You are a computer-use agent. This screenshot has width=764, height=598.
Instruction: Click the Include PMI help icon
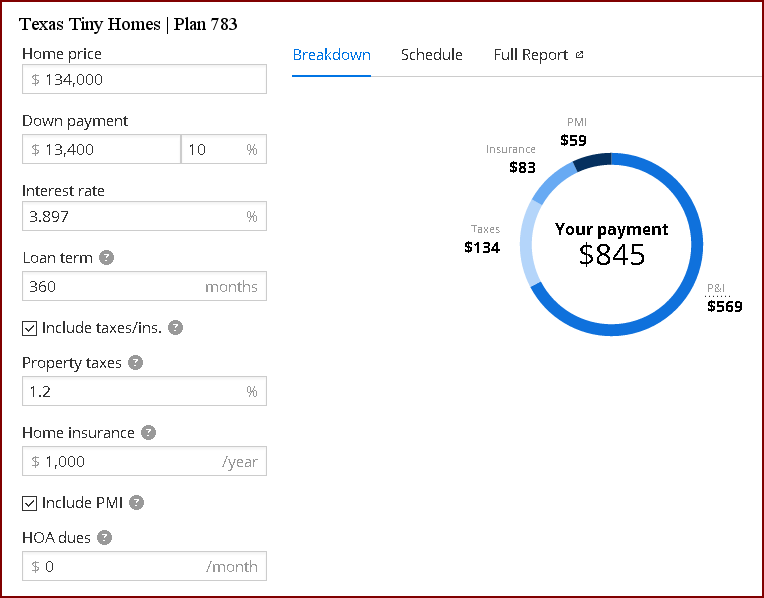137,503
